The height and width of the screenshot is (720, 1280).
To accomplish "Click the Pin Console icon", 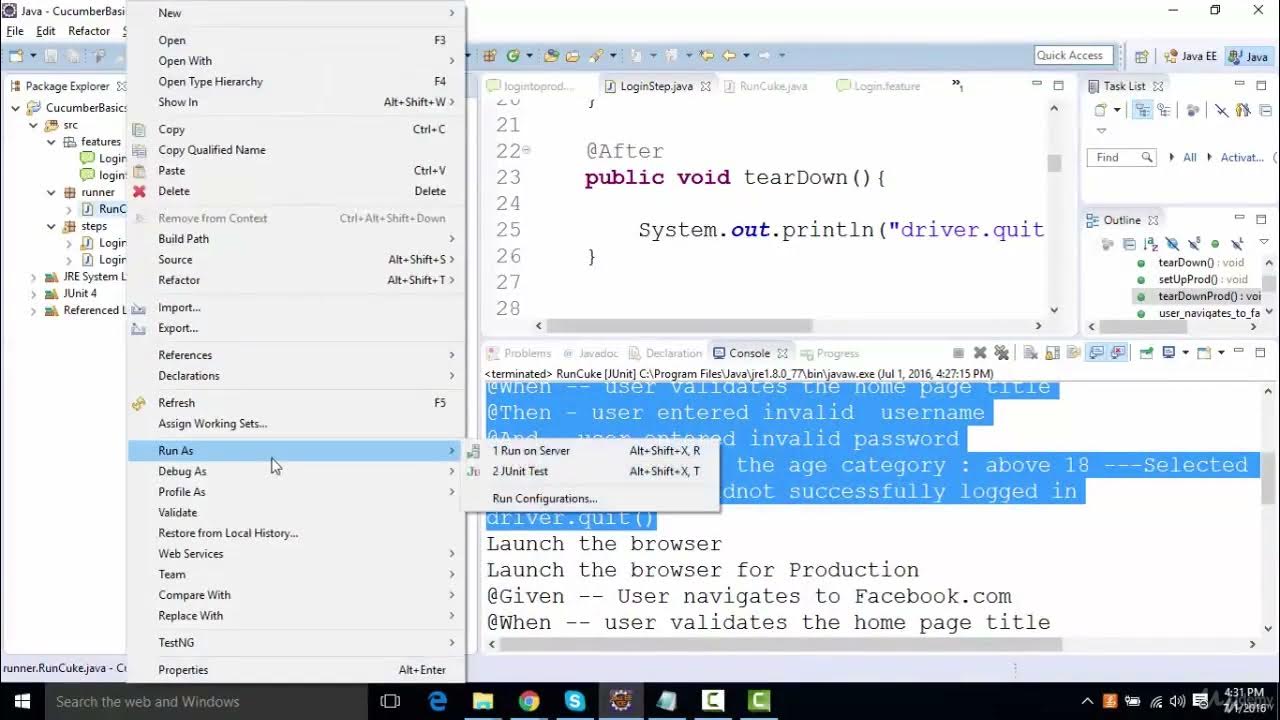I will (x=1146, y=353).
